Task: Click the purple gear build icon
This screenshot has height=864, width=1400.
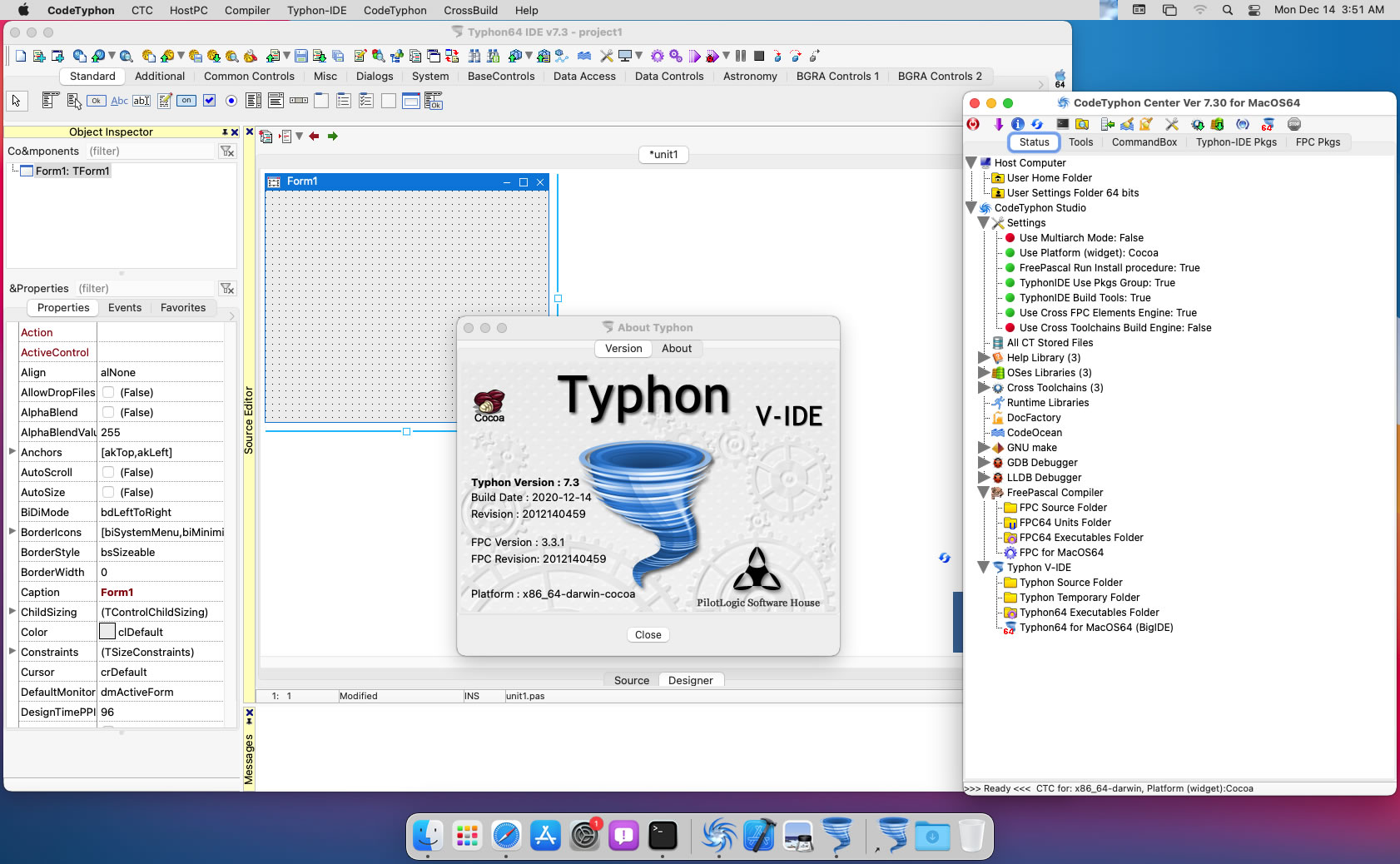Action: [x=658, y=56]
